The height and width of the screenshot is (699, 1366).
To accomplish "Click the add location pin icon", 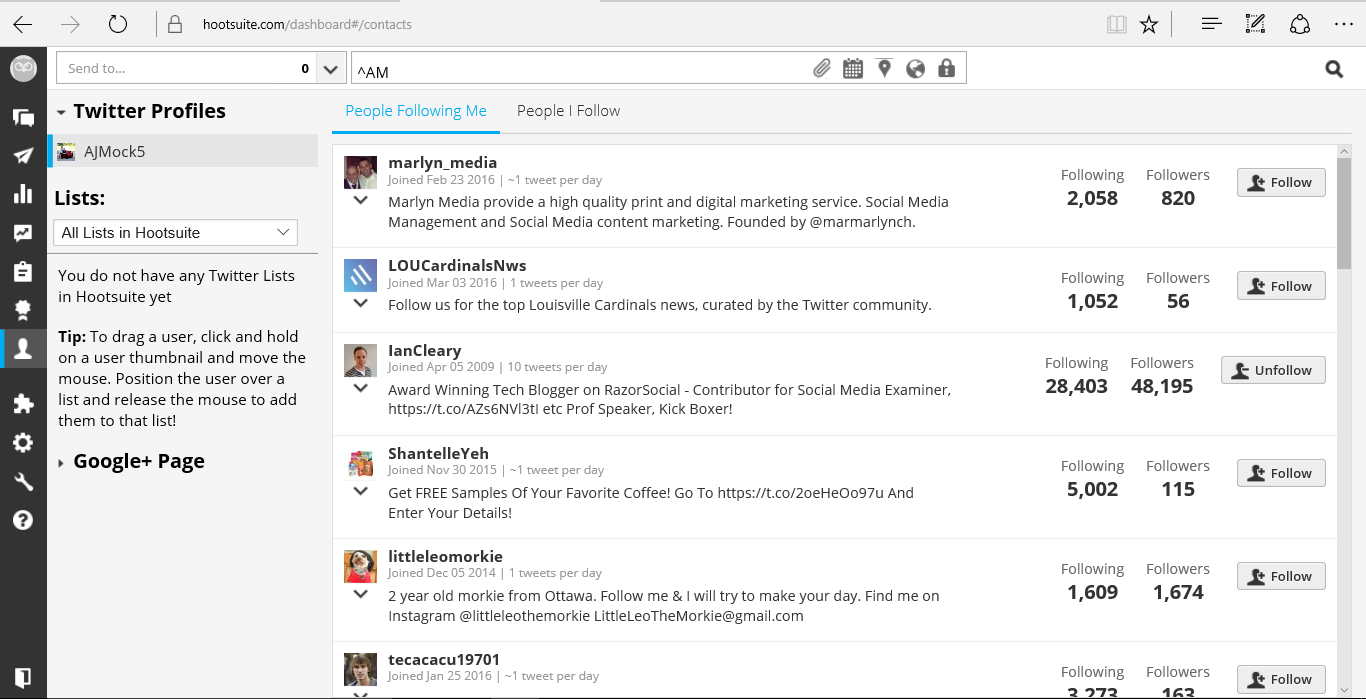I will pyautogui.click(x=884, y=69).
